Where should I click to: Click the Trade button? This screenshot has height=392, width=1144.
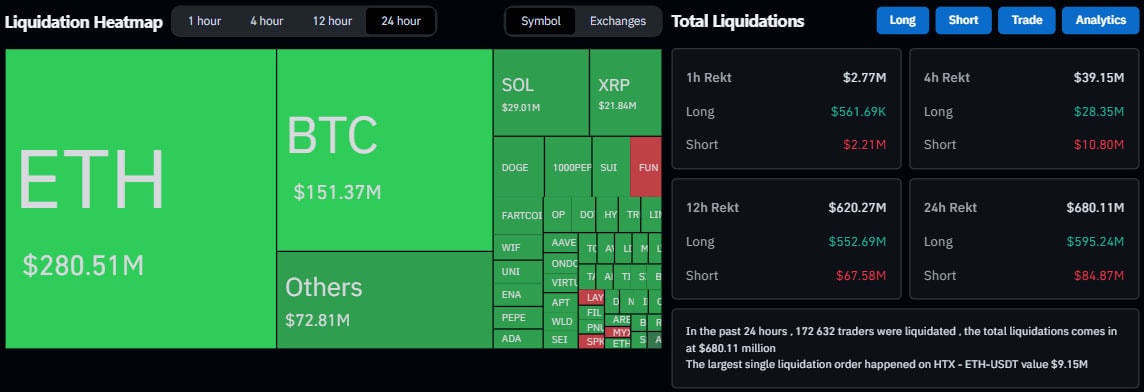tap(1027, 20)
